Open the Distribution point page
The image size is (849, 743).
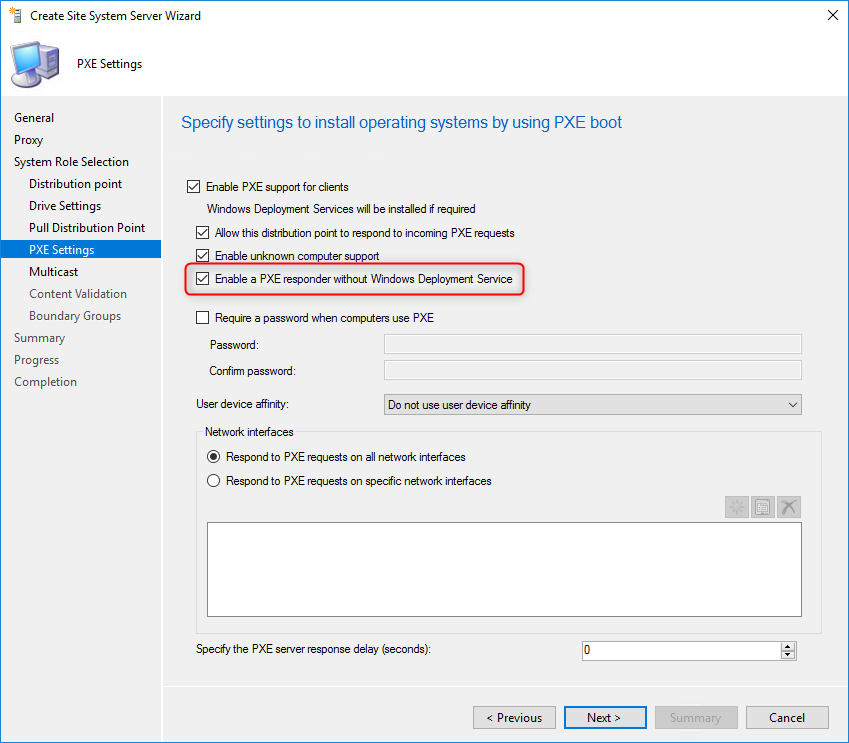click(75, 184)
